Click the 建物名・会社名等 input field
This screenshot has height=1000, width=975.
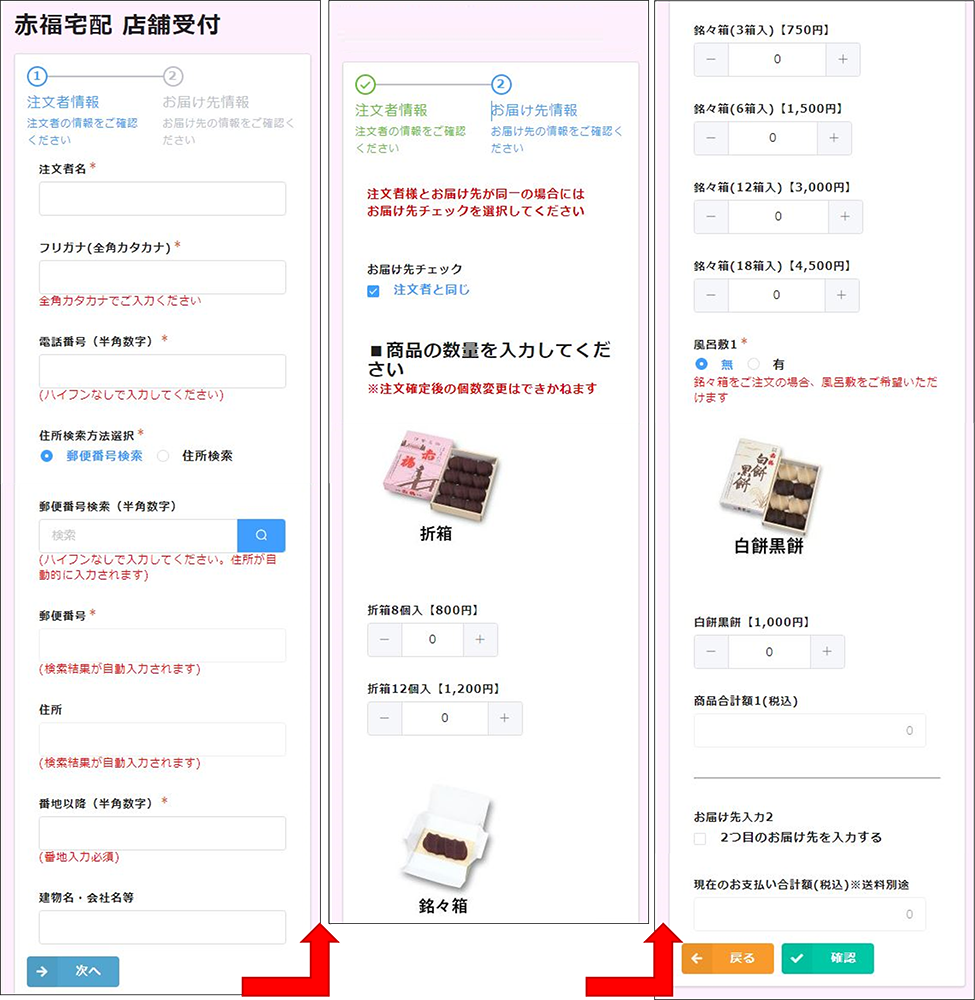(162, 927)
